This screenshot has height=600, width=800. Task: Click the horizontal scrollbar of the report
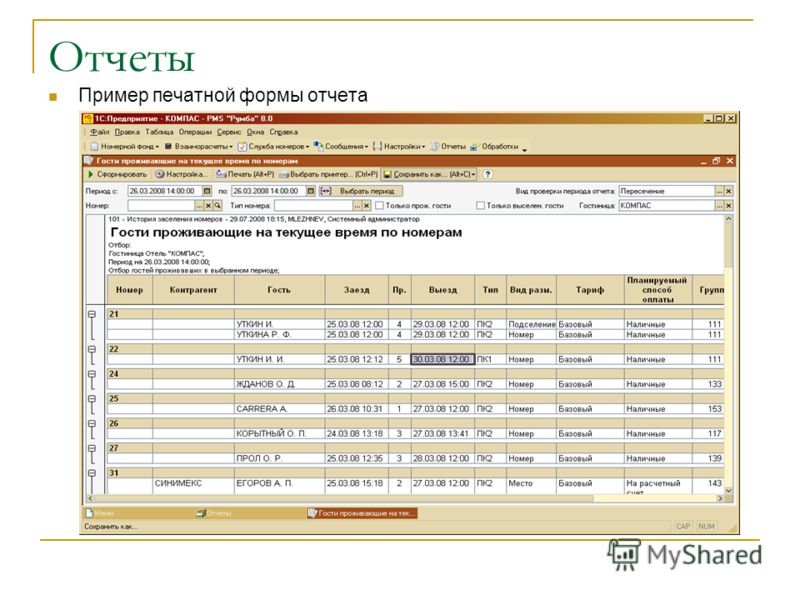(x=406, y=498)
